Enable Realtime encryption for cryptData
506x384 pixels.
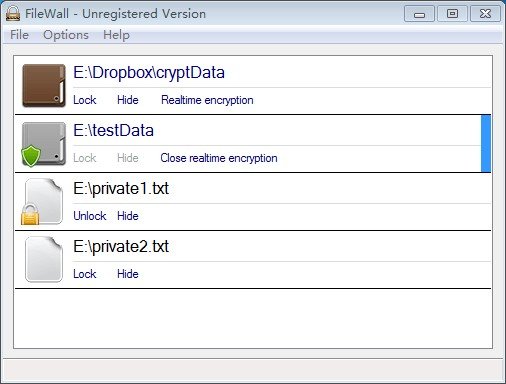(207, 100)
